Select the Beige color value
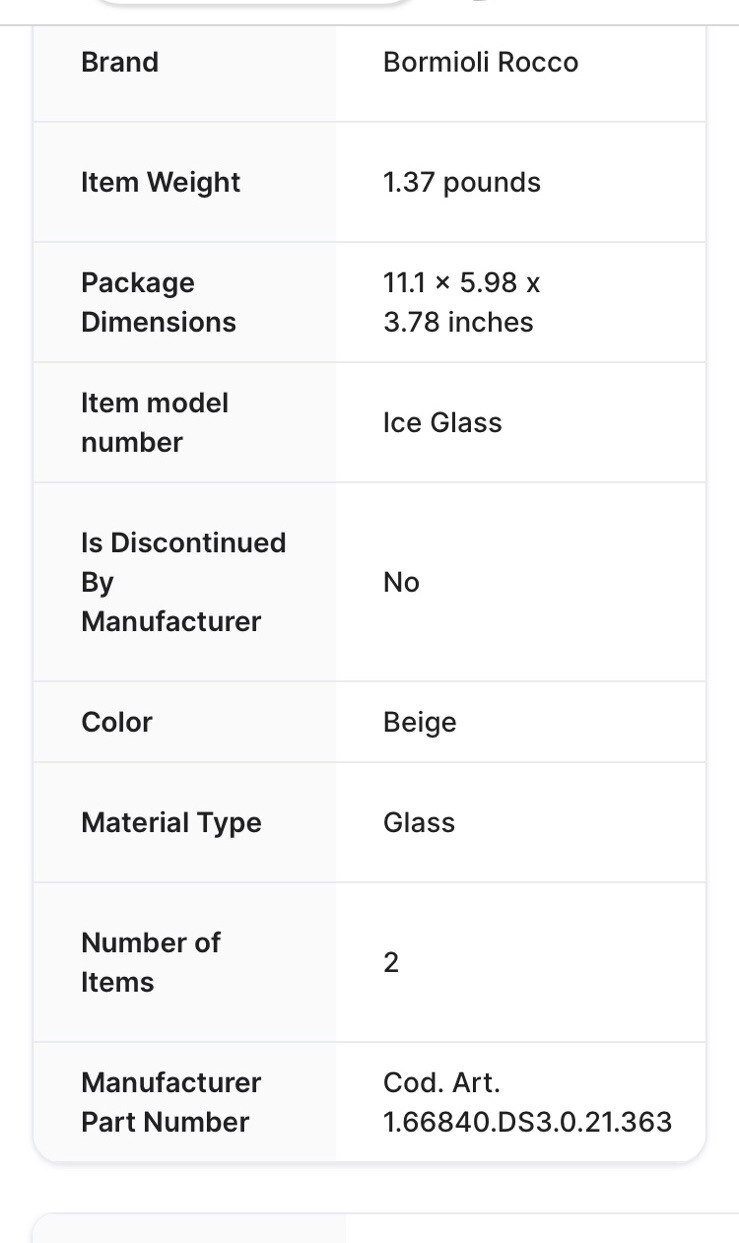The image size is (739, 1243). coord(419,722)
